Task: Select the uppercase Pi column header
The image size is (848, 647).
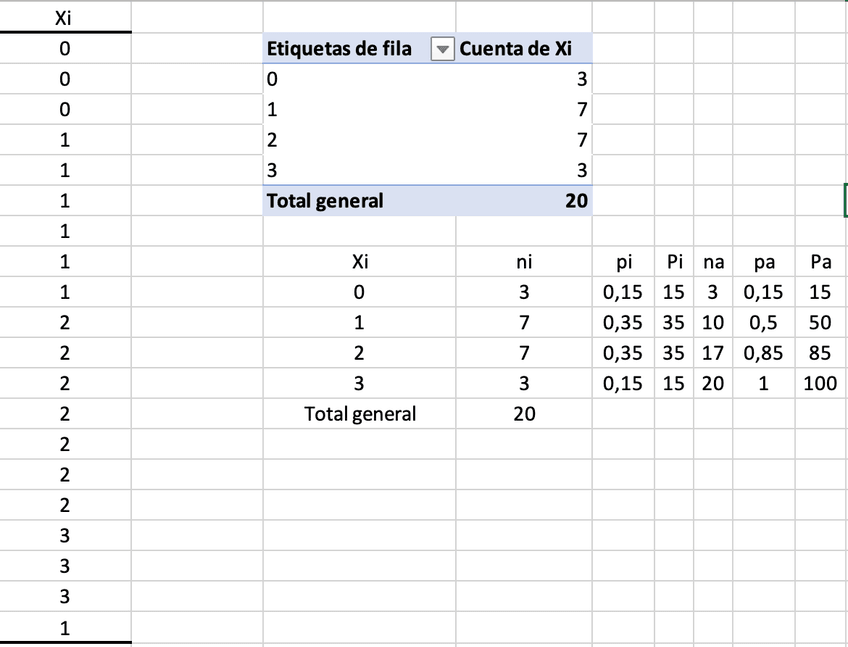Action: click(x=675, y=262)
